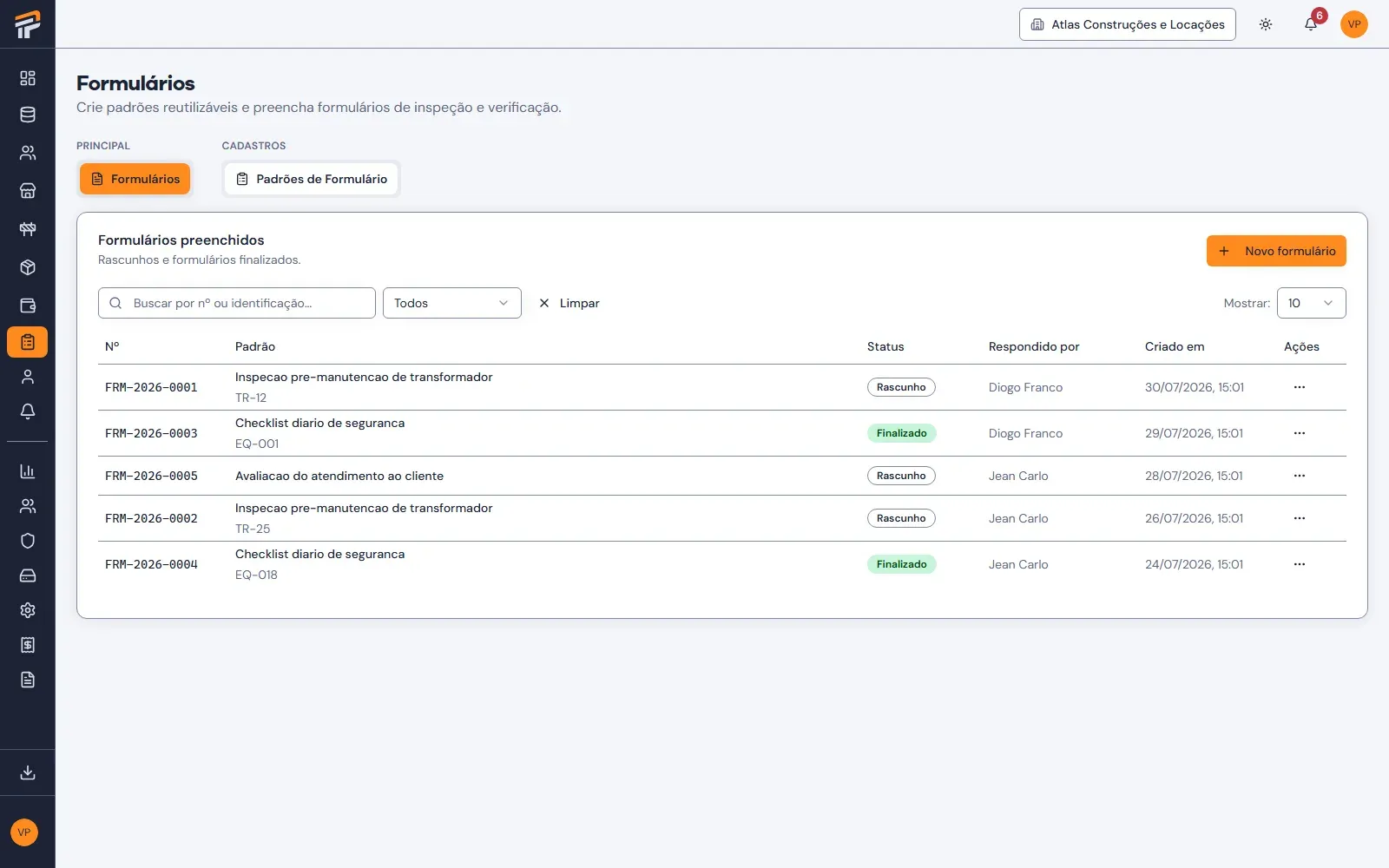Click Avaliacao do atendimento ao cliente entry

(339, 476)
